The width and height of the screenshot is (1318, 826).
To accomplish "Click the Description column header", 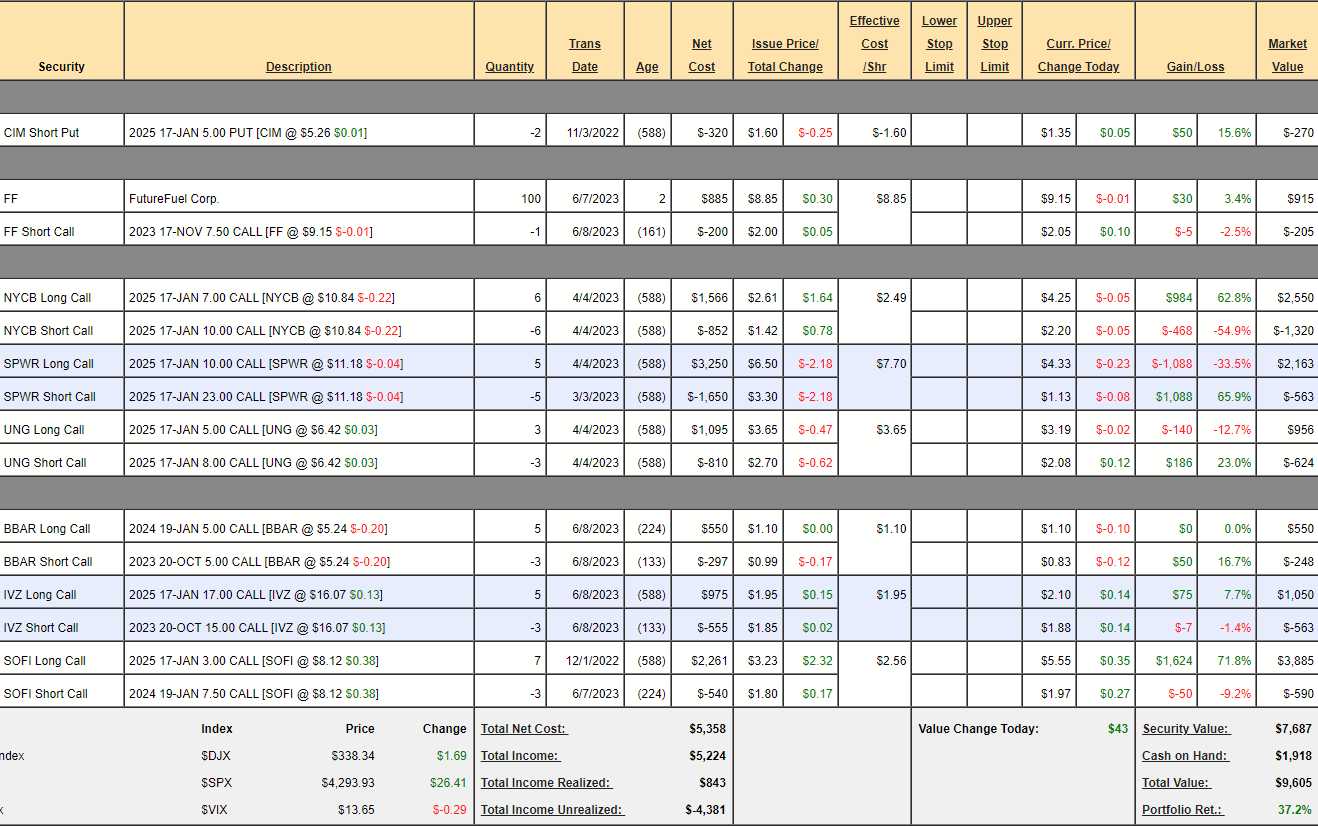I will [x=298, y=67].
